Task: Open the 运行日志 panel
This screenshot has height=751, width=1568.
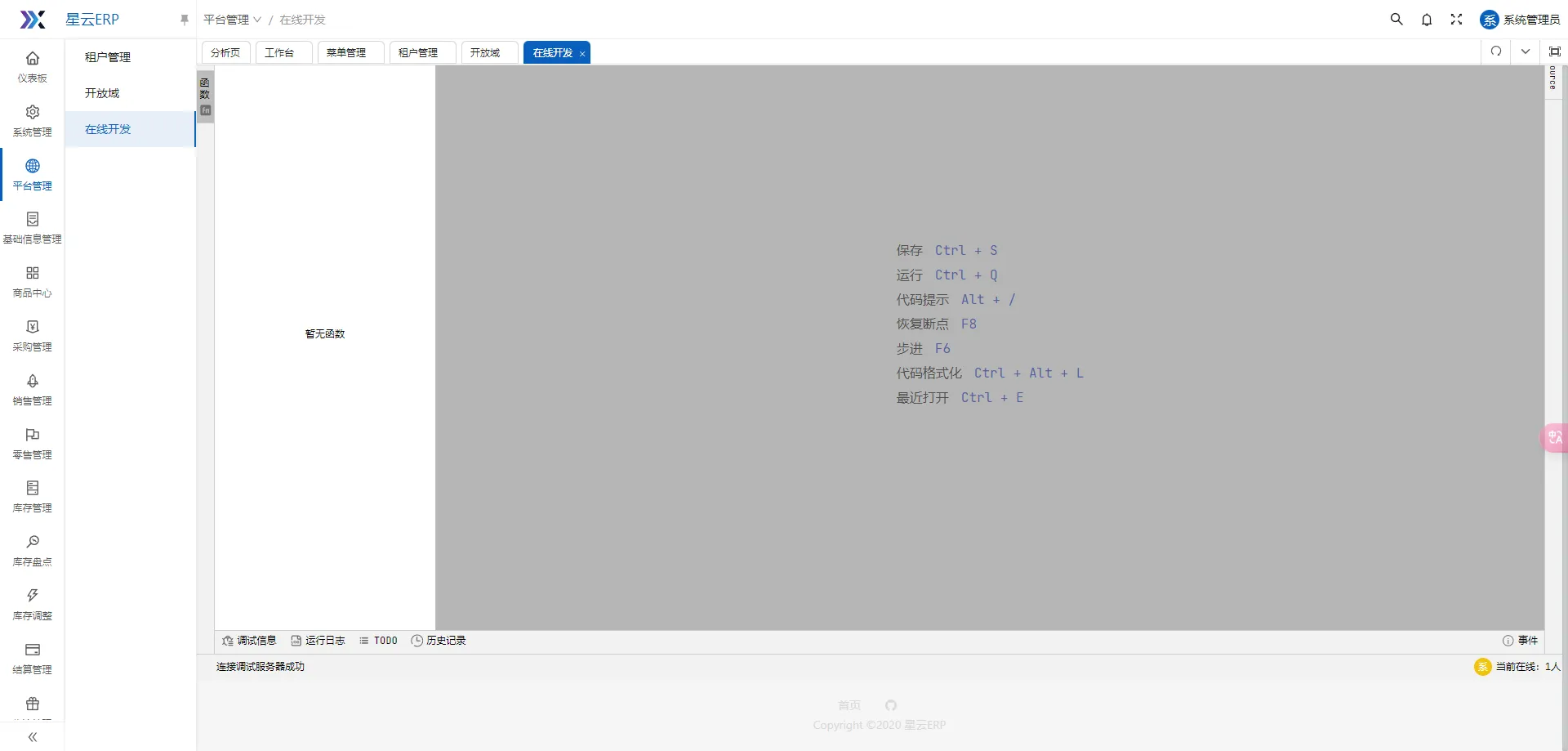Action: (x=318, y=641)
